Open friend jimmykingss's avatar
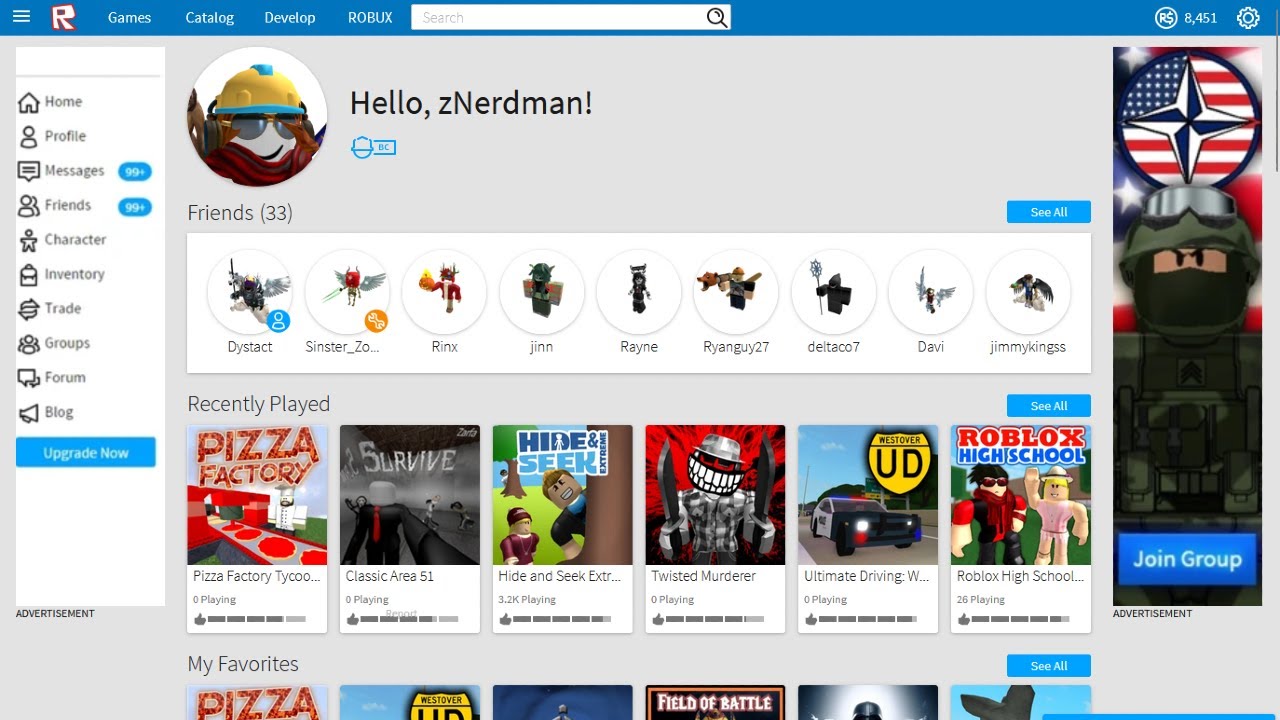 point(1028,291)
